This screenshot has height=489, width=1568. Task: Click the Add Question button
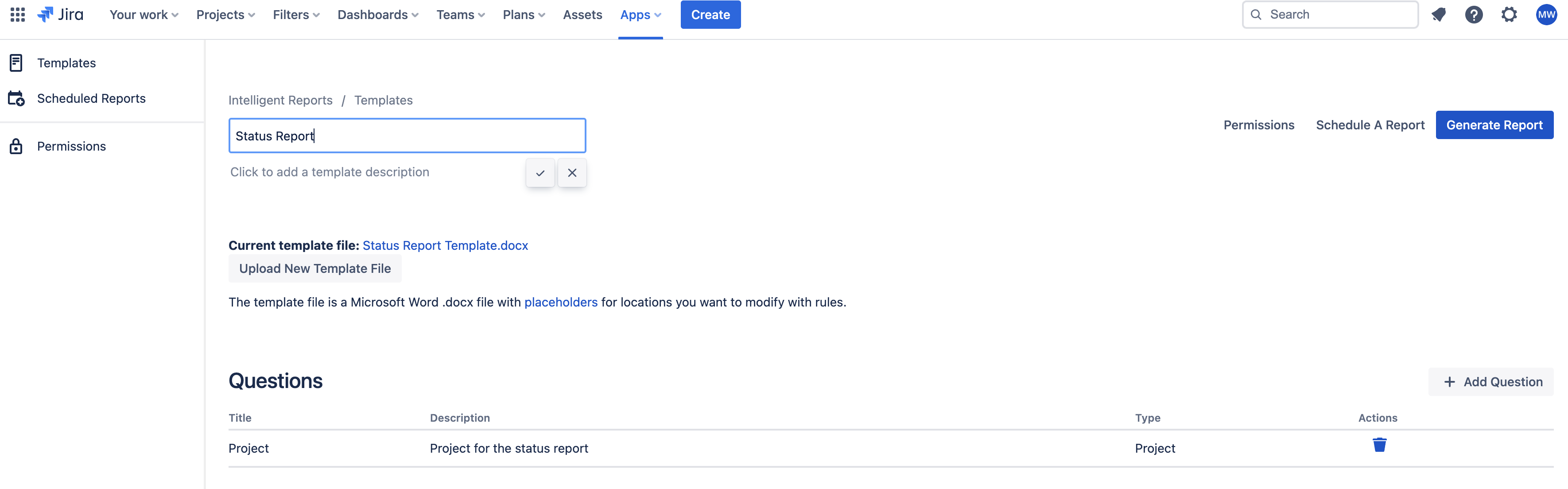(1492, 382)
